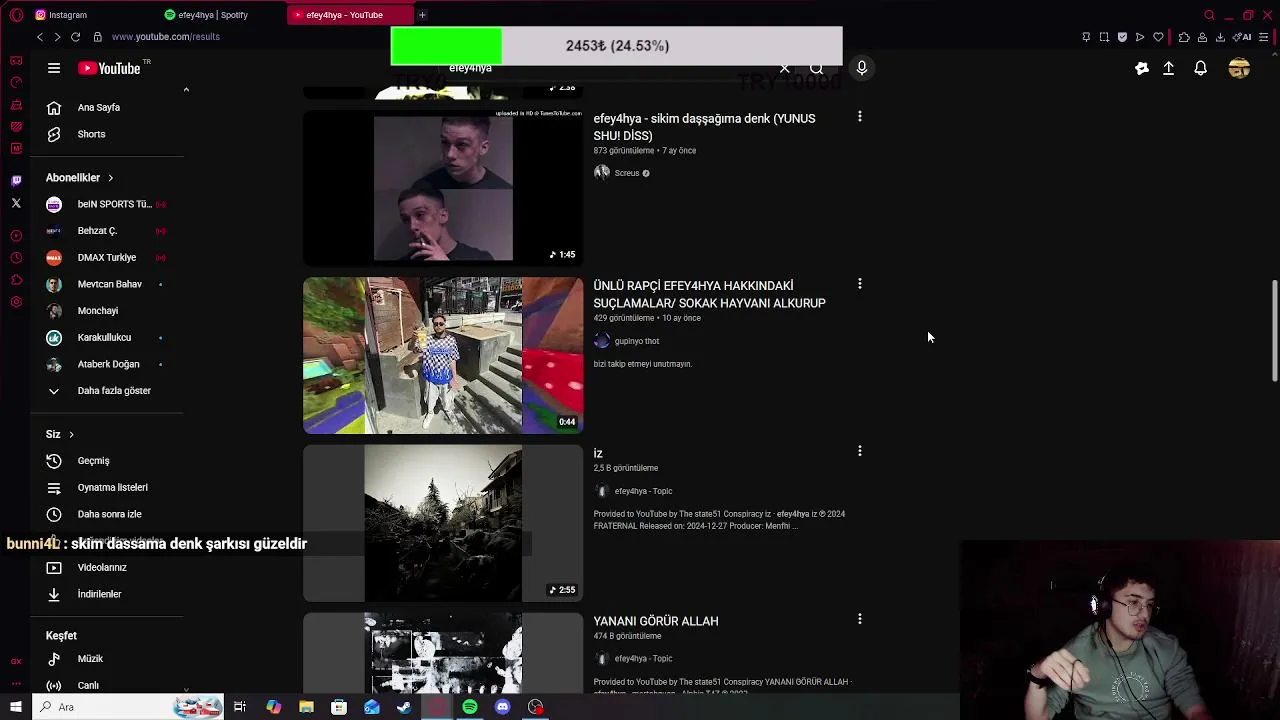Viewport: 1280px width, 720px height.
Task: Open Discord from the Windows taskbar
Action: [503, 707]
